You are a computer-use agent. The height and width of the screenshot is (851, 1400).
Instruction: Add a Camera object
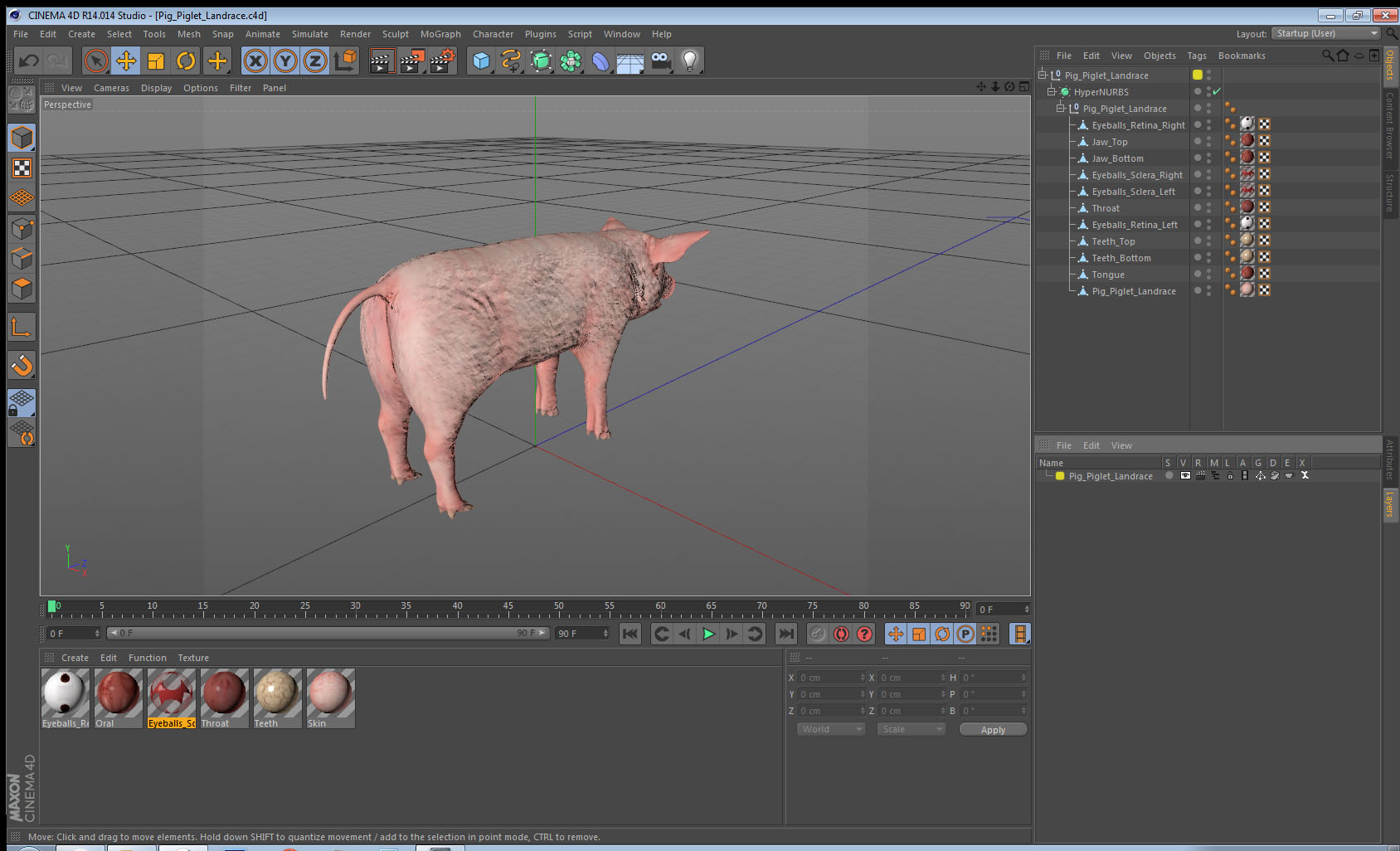click(x=660, y=61)
